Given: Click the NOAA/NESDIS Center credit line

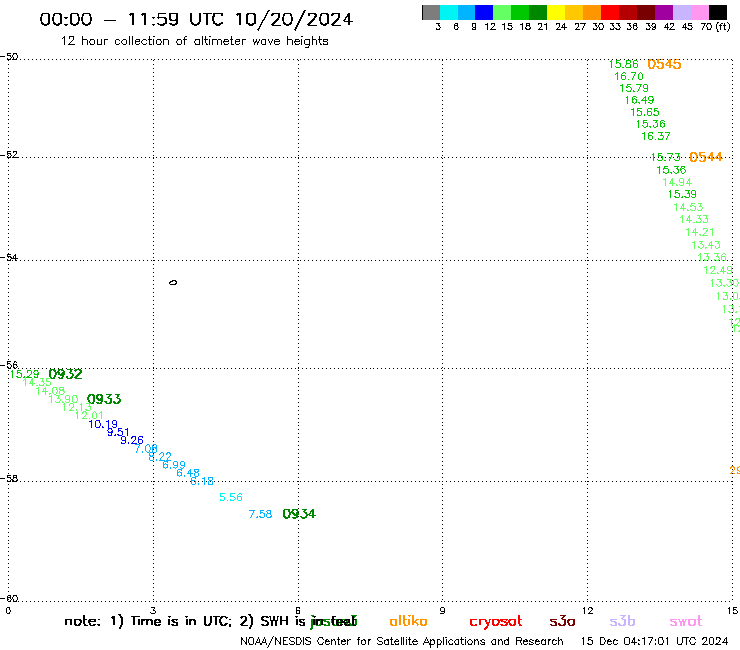Looking at the screenshot, I should [x=402, y=642].
